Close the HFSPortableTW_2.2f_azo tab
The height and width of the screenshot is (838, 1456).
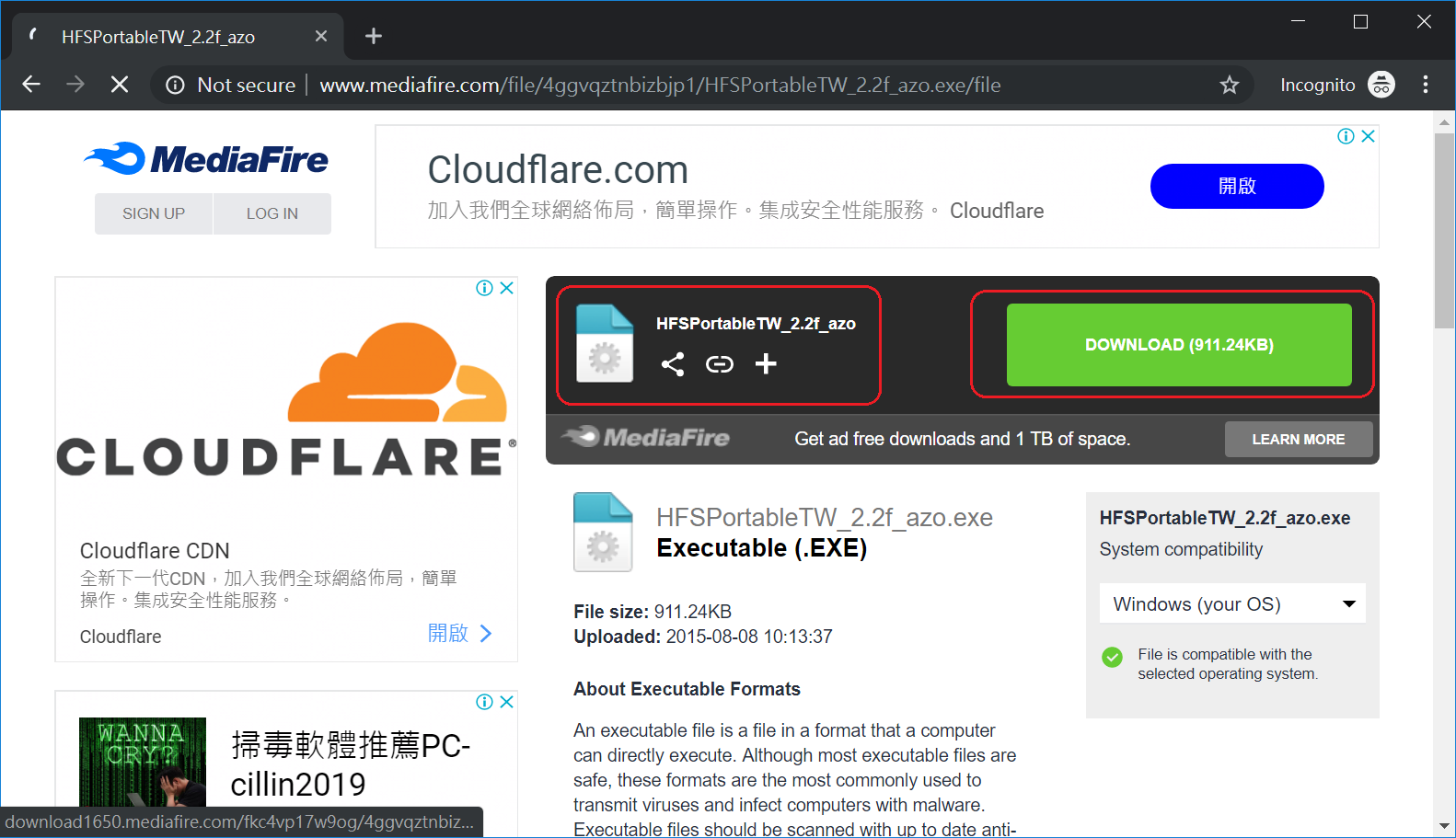[321, 36]
